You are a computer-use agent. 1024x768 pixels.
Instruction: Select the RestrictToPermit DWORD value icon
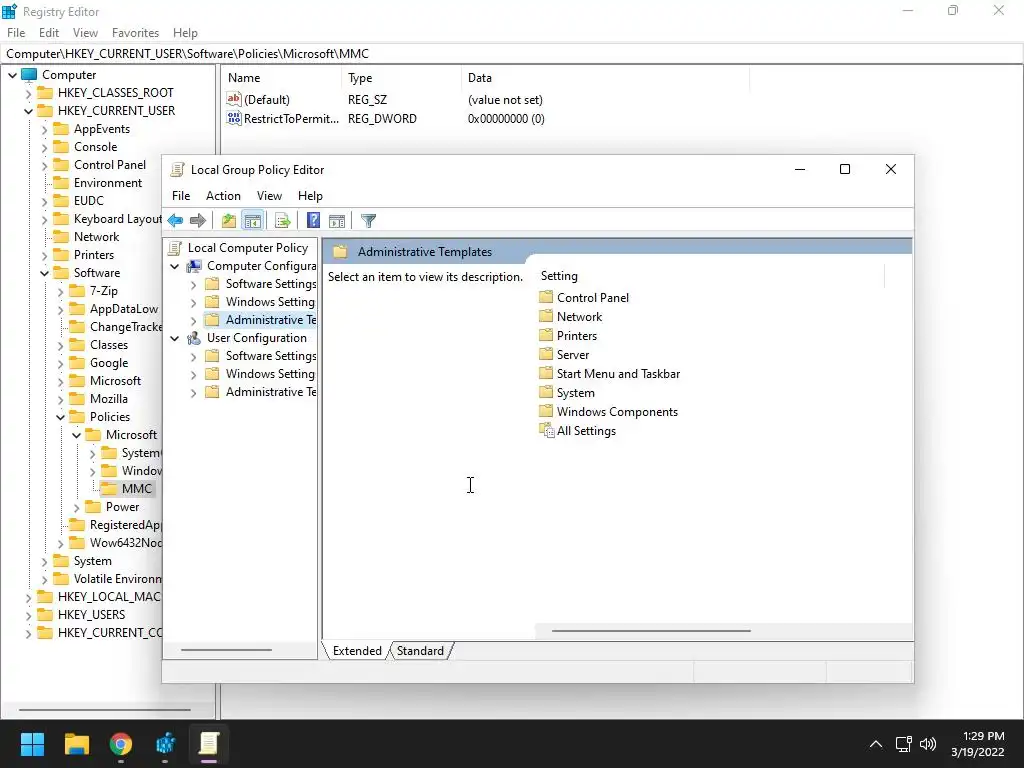pyautogui.click(x=234, y=118)
